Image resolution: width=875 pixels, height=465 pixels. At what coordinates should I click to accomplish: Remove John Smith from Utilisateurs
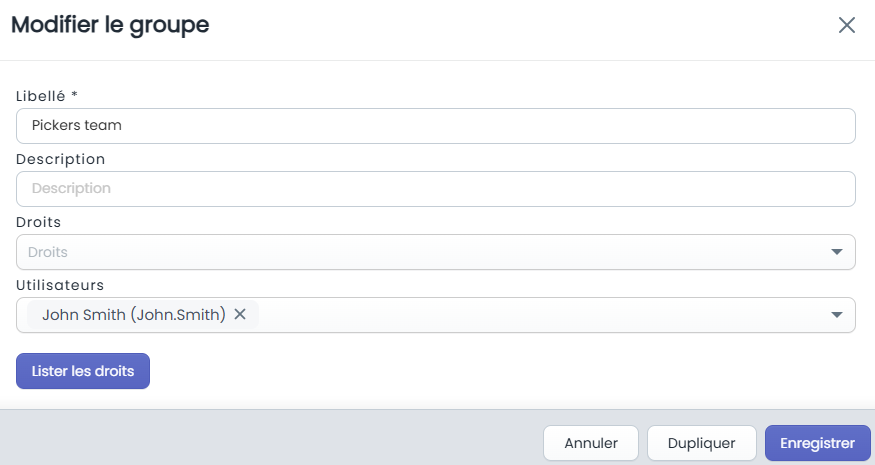tap(240, 314)
